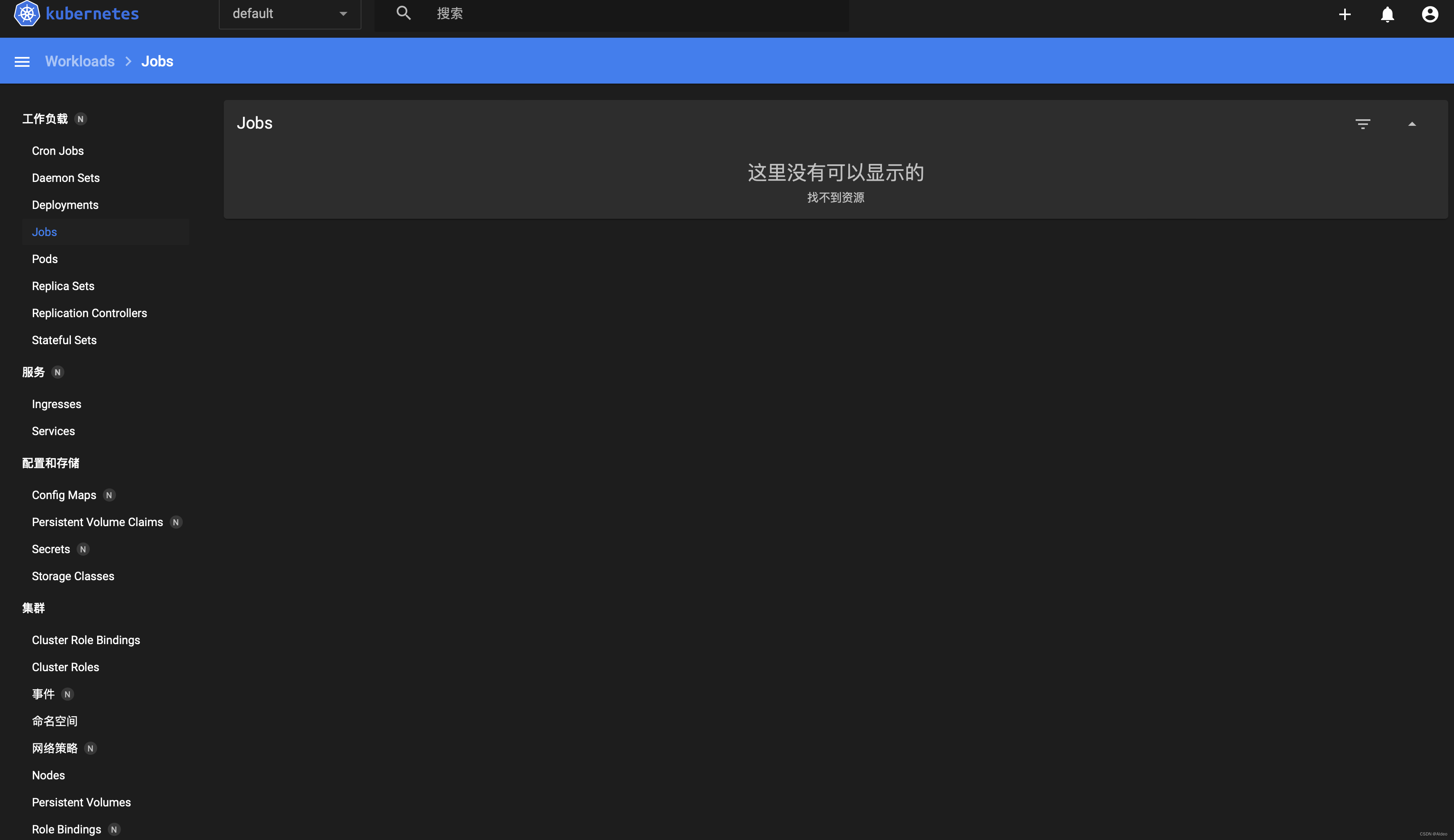Click the kubernetes wordmark text

(92, 14)
